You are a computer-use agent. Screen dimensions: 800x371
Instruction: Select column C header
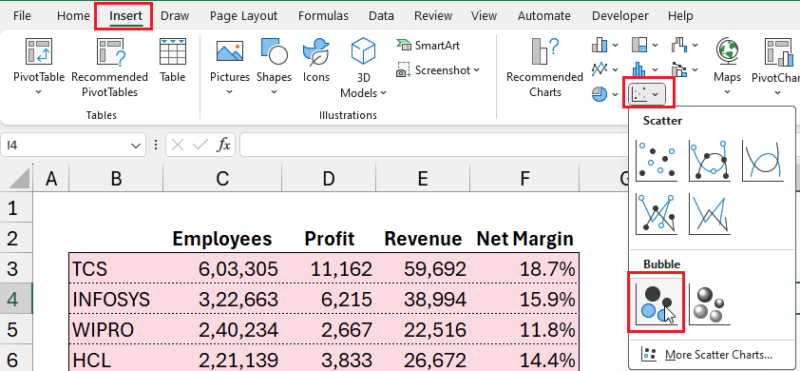222,178
